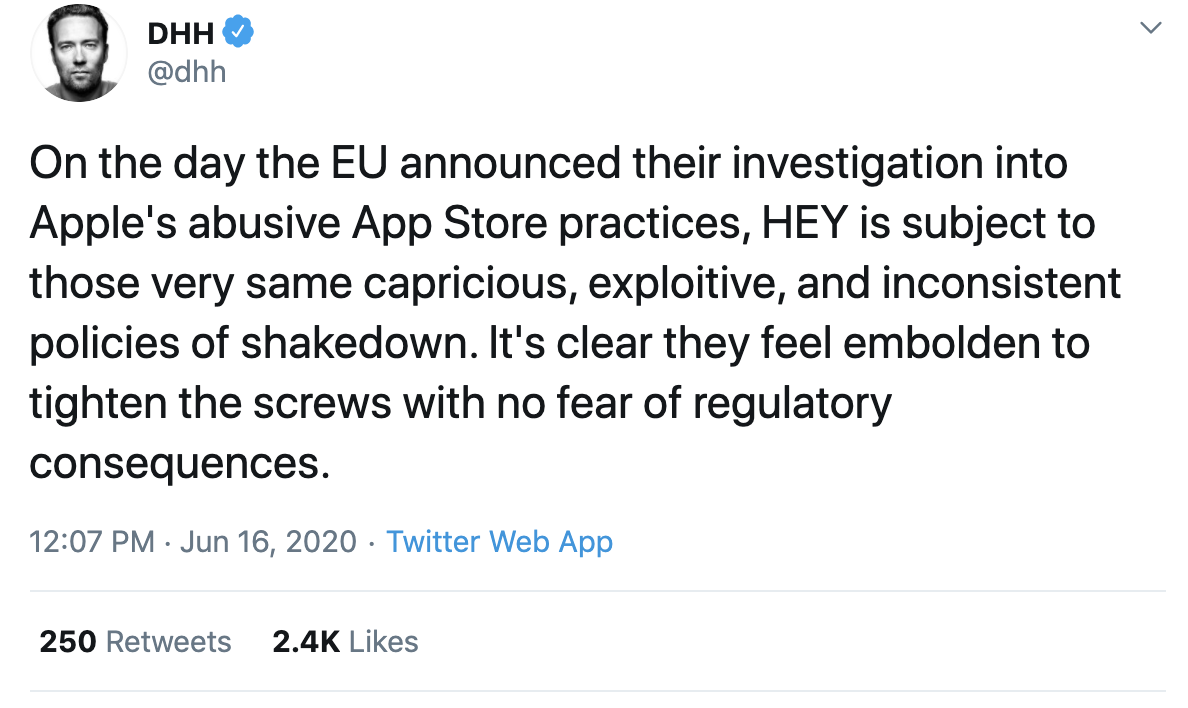Click the 12:07 PM timestamp
Screen dimensions: 1188x708
92,542
